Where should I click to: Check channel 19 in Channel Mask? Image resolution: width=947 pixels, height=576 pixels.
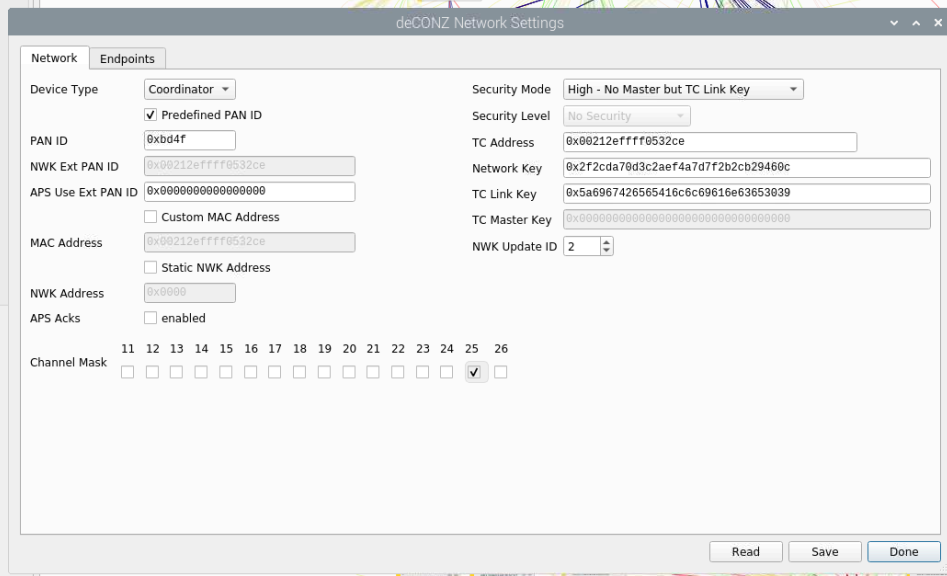324,373
